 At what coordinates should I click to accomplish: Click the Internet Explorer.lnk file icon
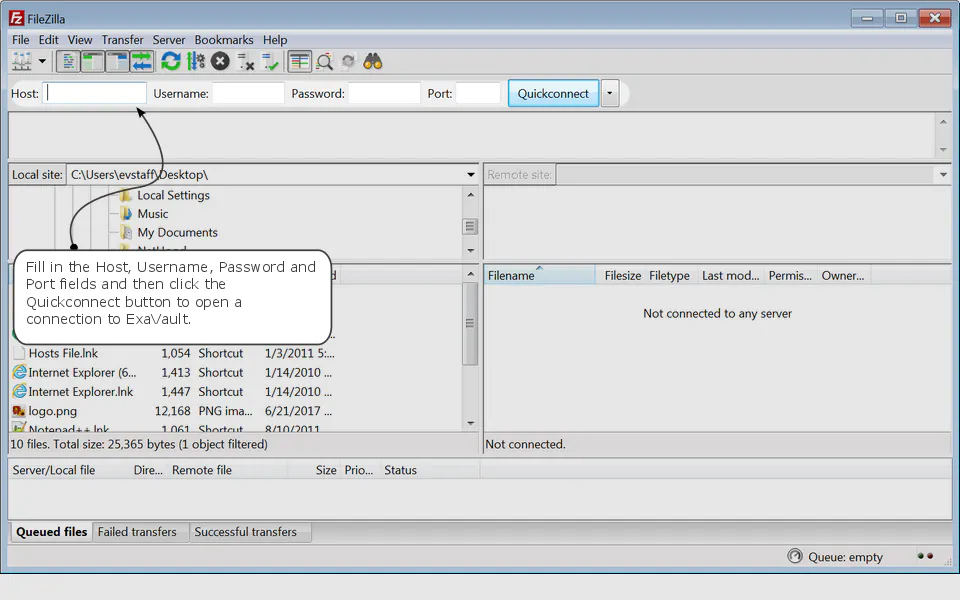19,391
